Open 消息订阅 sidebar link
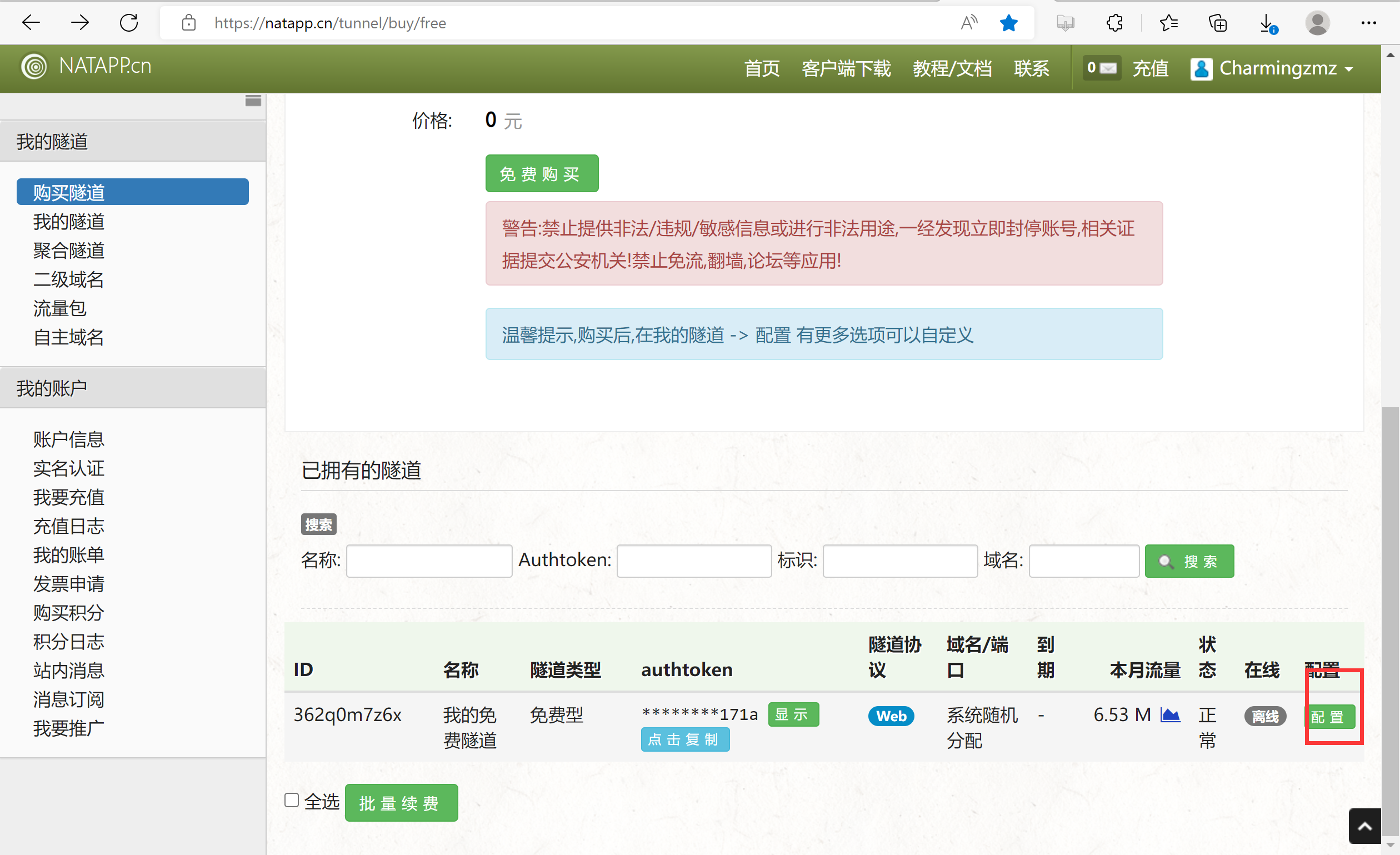Screen dimensions: 1400x855 [69, 699]
